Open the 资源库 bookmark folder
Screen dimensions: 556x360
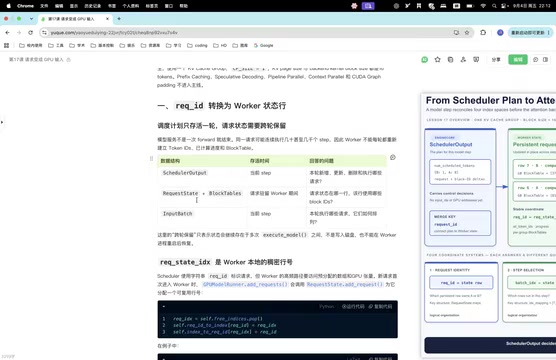click(x=150, y=45)
